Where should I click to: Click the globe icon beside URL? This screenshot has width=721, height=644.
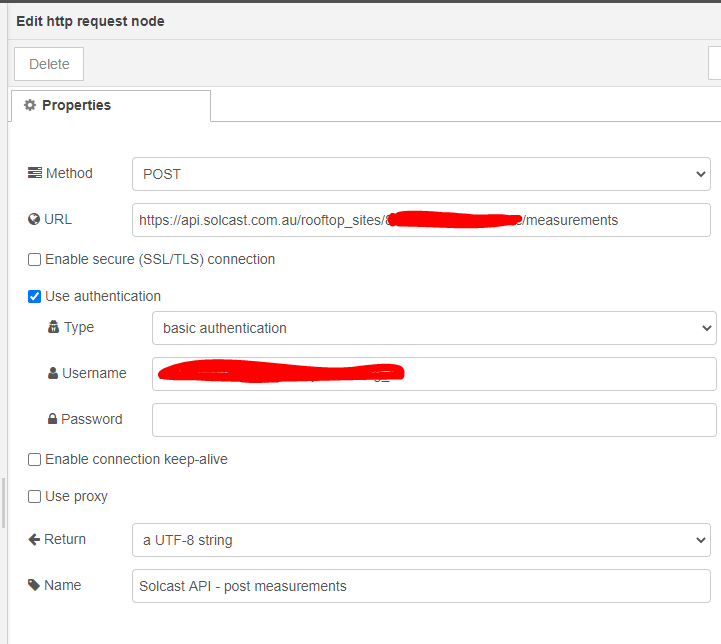34,219
